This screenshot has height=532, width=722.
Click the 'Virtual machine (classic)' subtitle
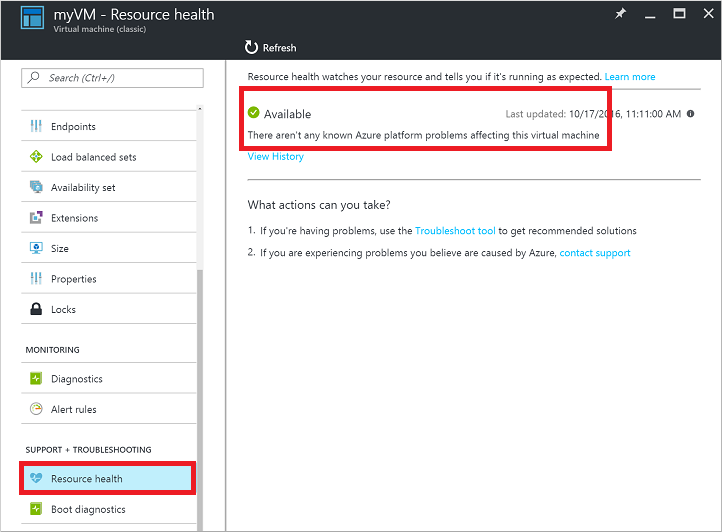point(99,29)
